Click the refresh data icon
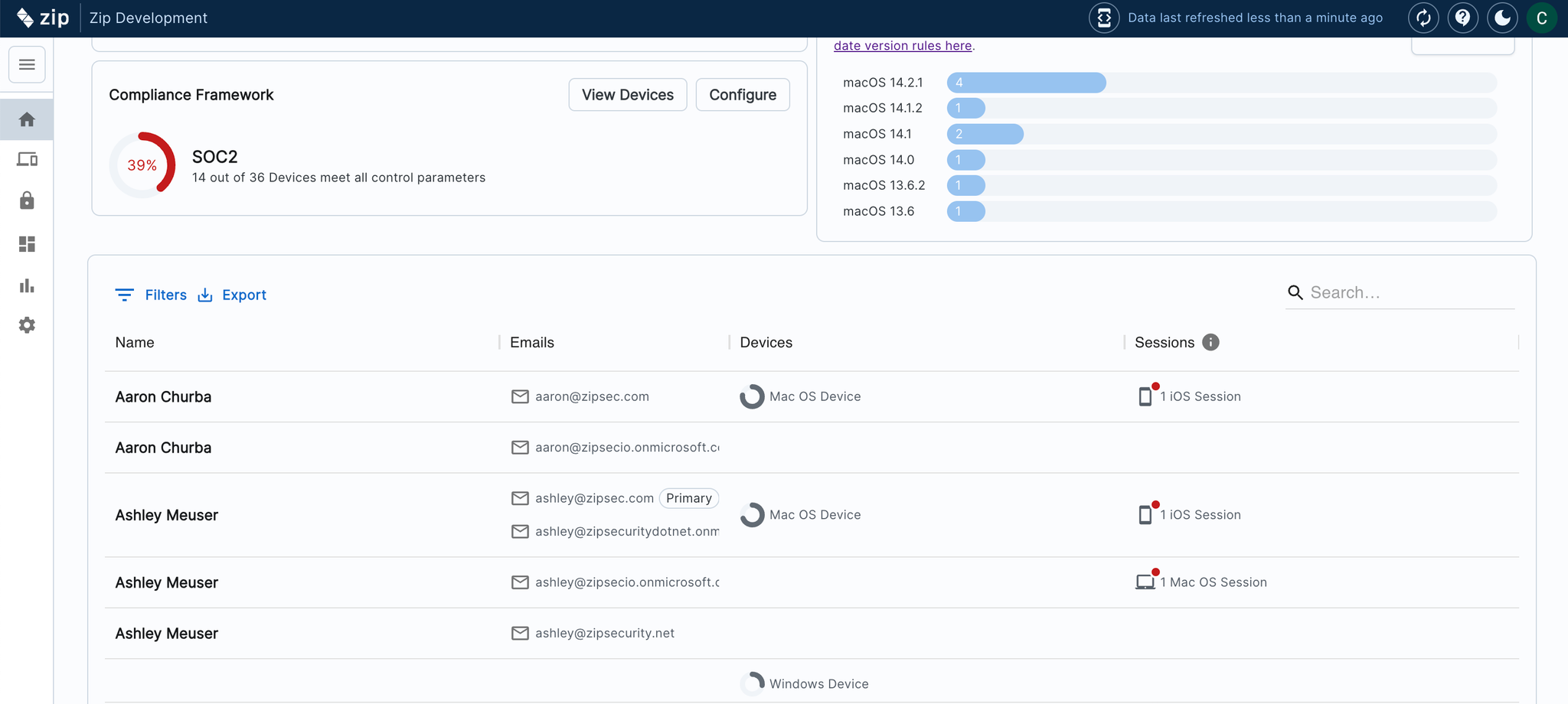1568x704 pixels. point(1423,18)
